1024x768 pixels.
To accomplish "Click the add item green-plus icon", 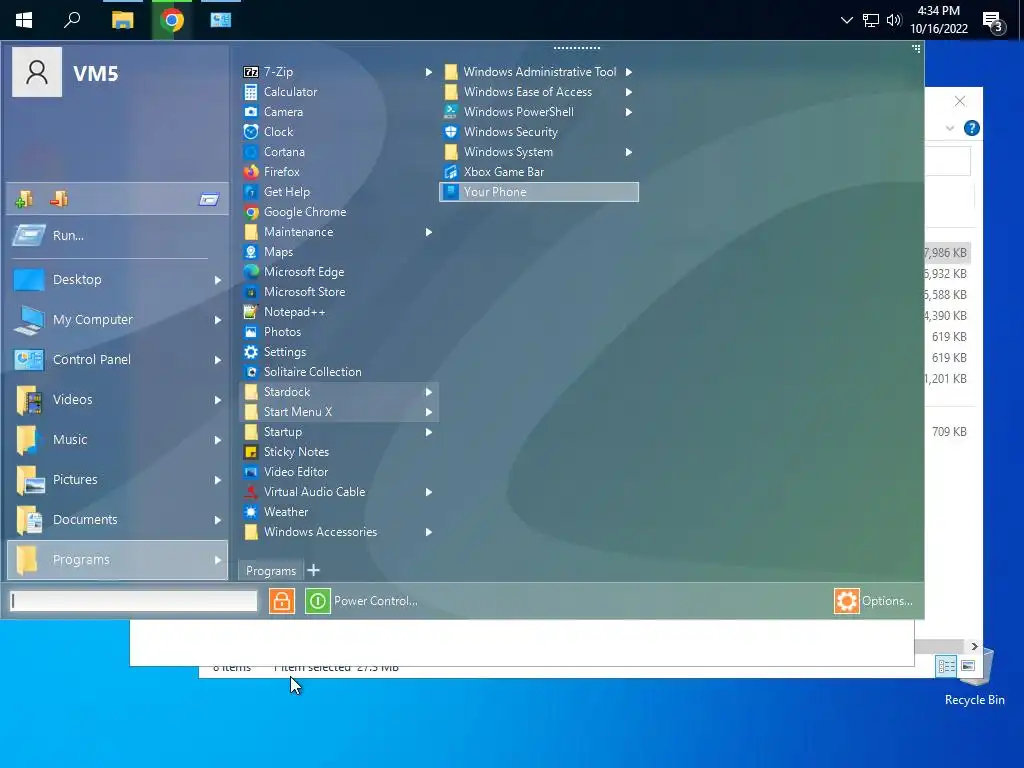I will pyautogui.click(x=24, y=199).
